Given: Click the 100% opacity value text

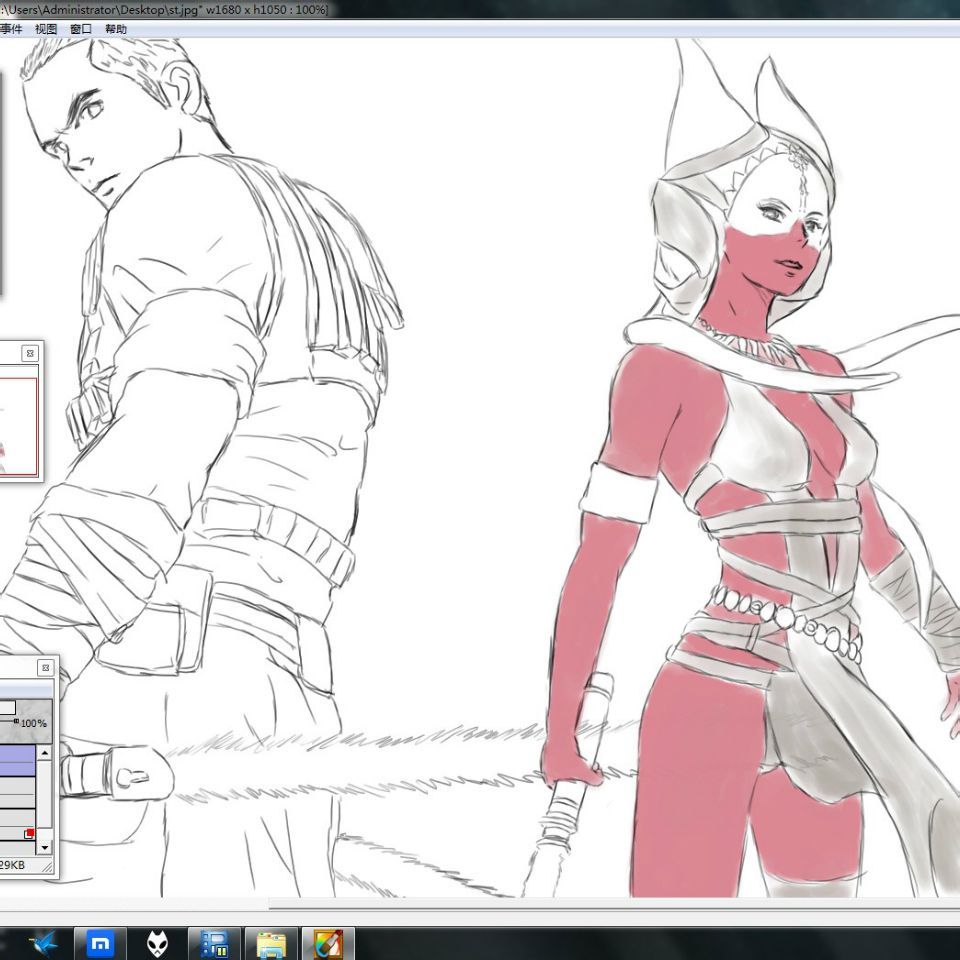Looking at the screenshot, I should 34,723.
